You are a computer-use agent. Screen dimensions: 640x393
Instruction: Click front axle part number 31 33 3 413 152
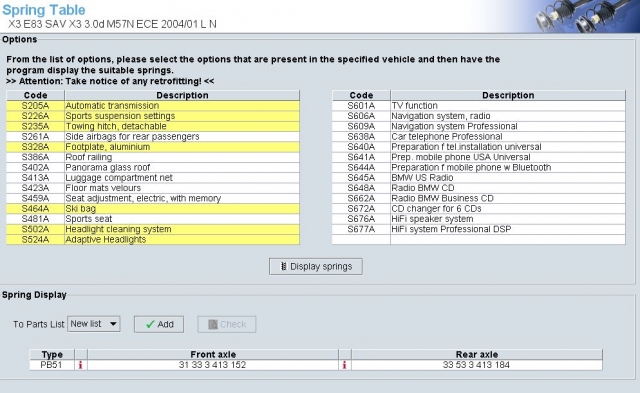point(213,365)
